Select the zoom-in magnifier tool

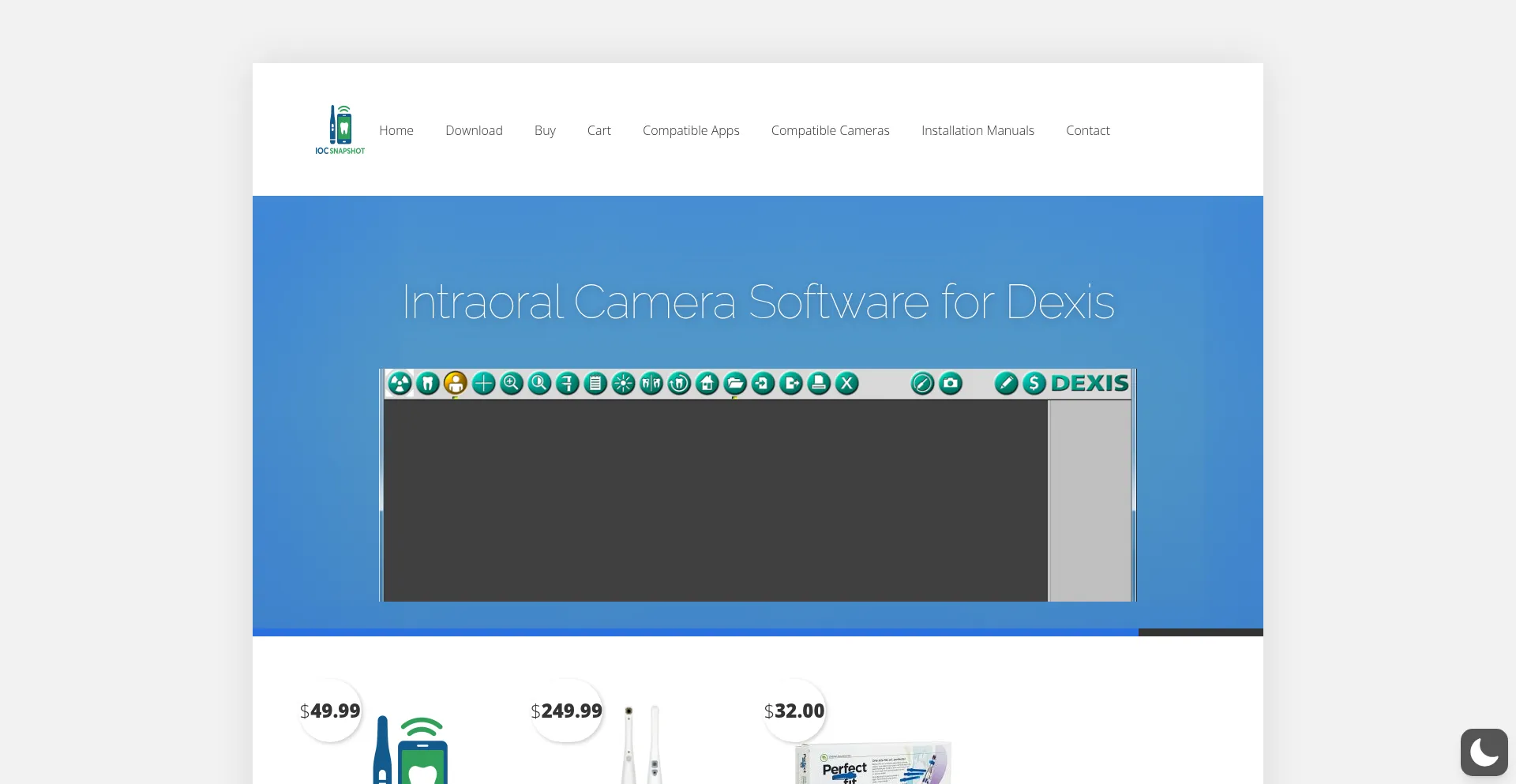512,384
